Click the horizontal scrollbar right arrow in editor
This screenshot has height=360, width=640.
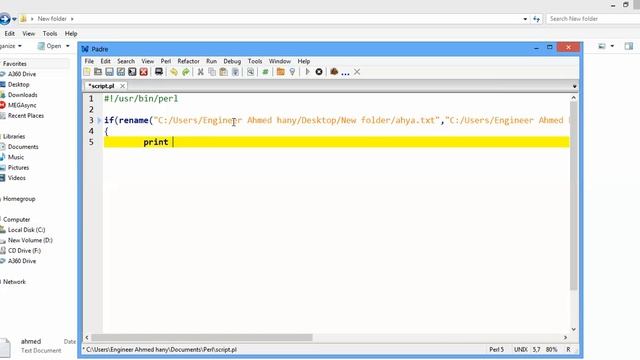coord(565,338)
